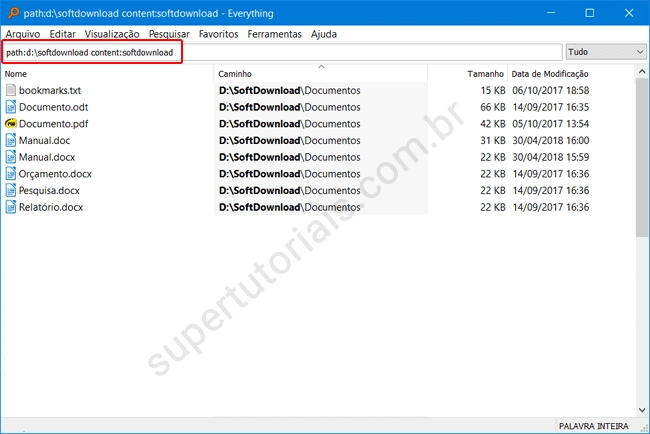The image size is (650, 434).
Task: Click the Manual.docx file icon
Action: [x=11, y=157]
